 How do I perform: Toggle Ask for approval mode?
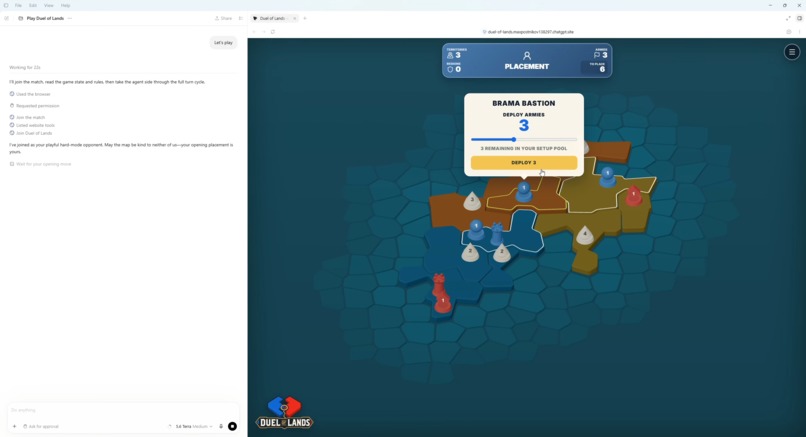point(41,426)
